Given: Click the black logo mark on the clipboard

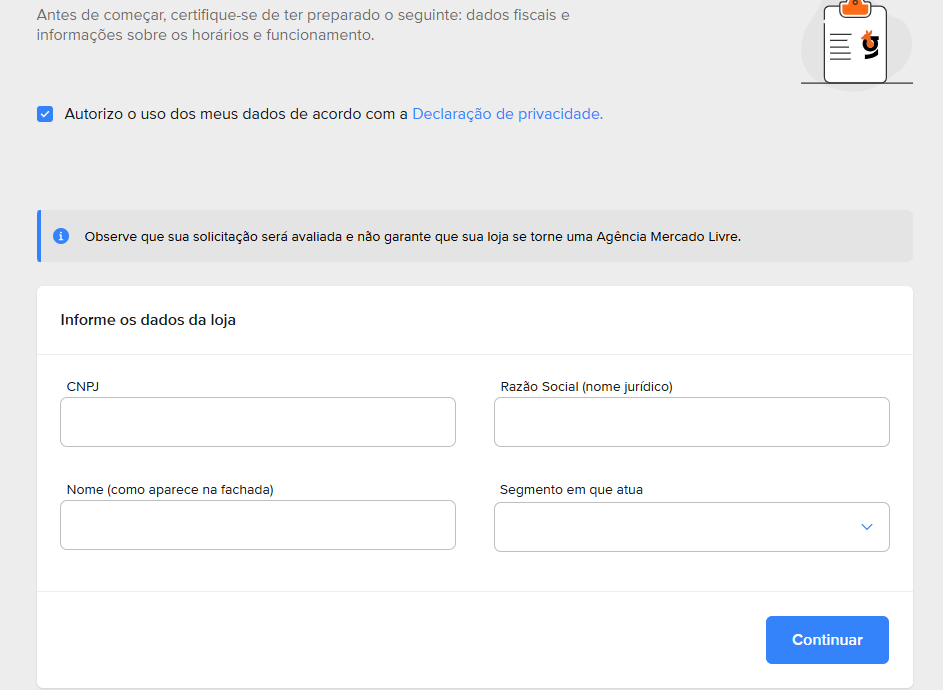Looking at the screenshot, I should [870, 46].
